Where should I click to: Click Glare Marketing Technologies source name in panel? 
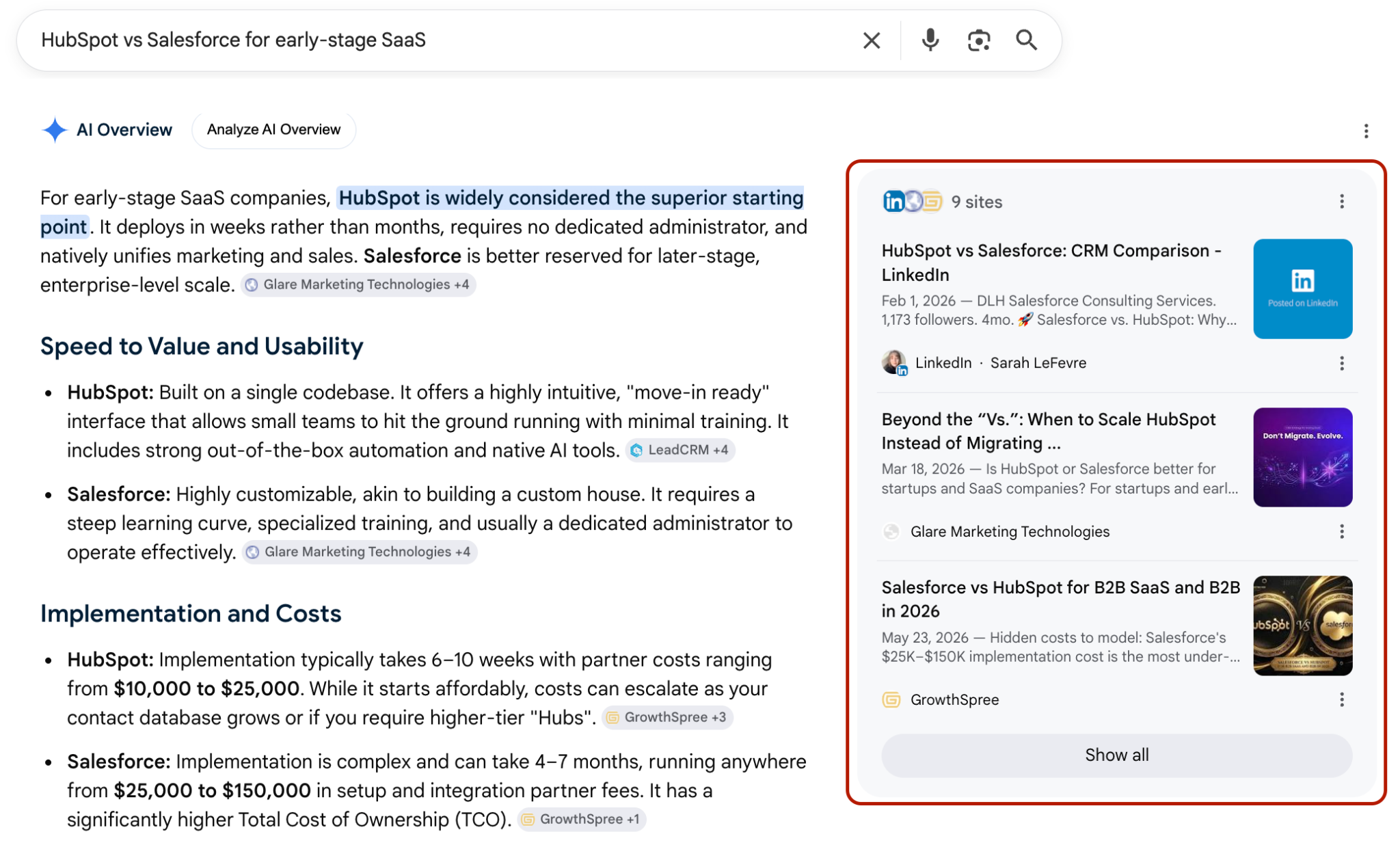click(1010, 531)
